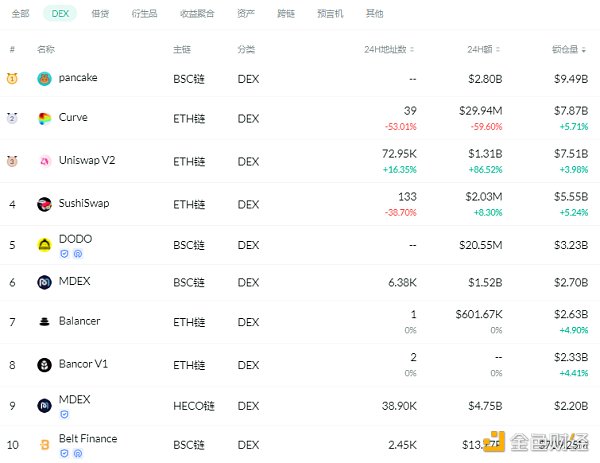Sort by 锁仓量 column arrow
Viewport: 600px width, 463px height.
[x=584, y=49]
